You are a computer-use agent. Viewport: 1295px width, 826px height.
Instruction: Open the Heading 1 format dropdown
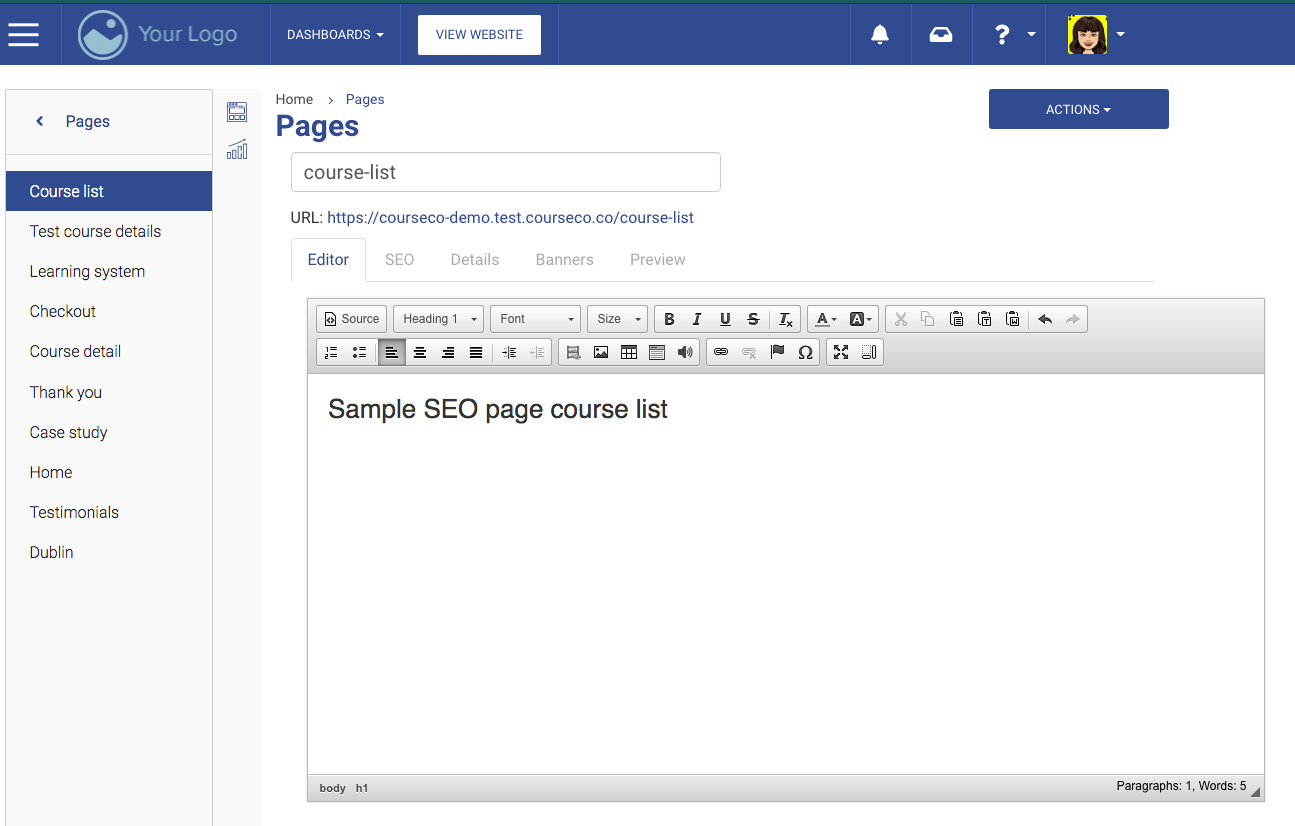439,319
